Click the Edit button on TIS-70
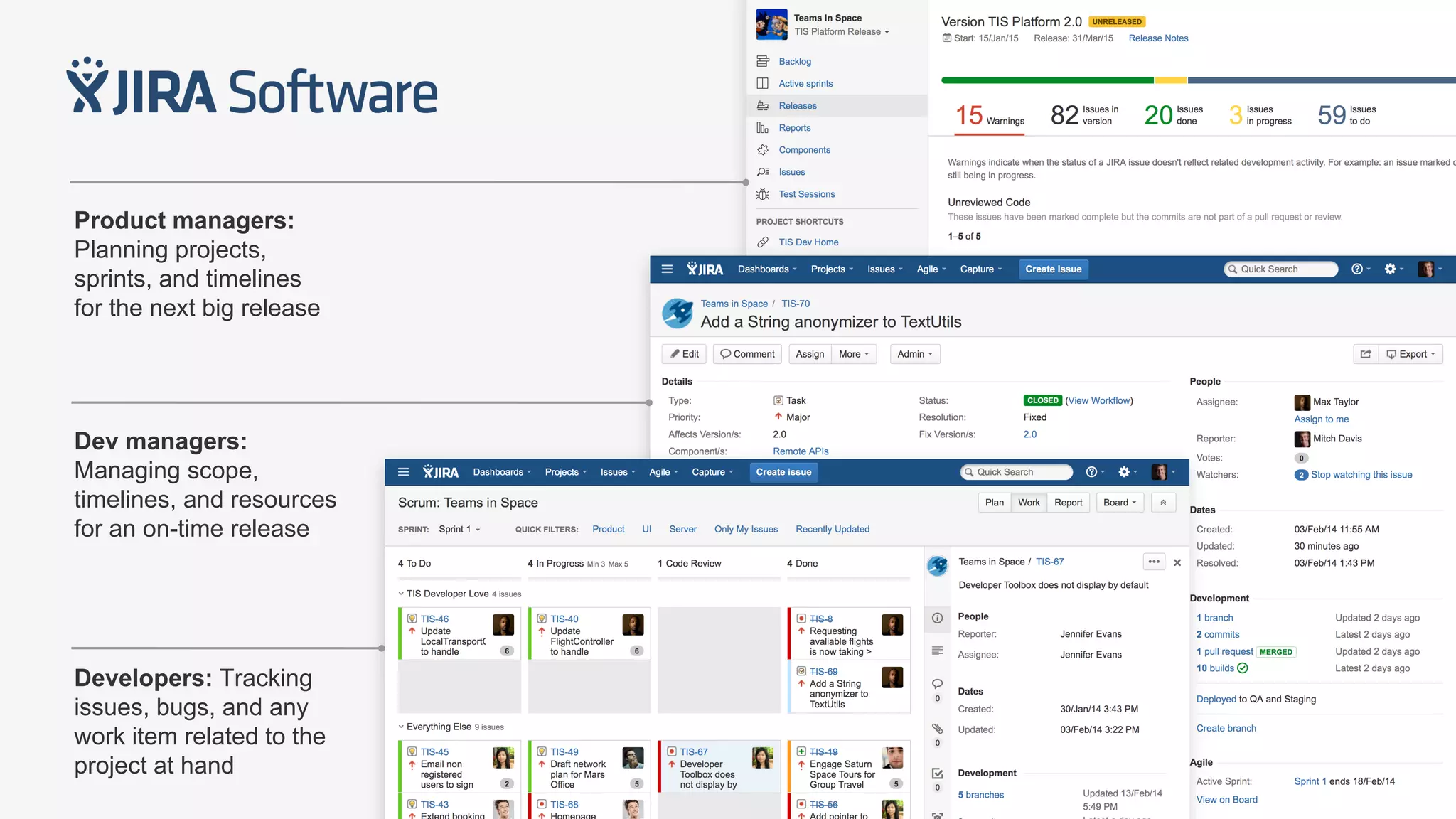This screenshot has width=1456, height=819. pos(685,354)
